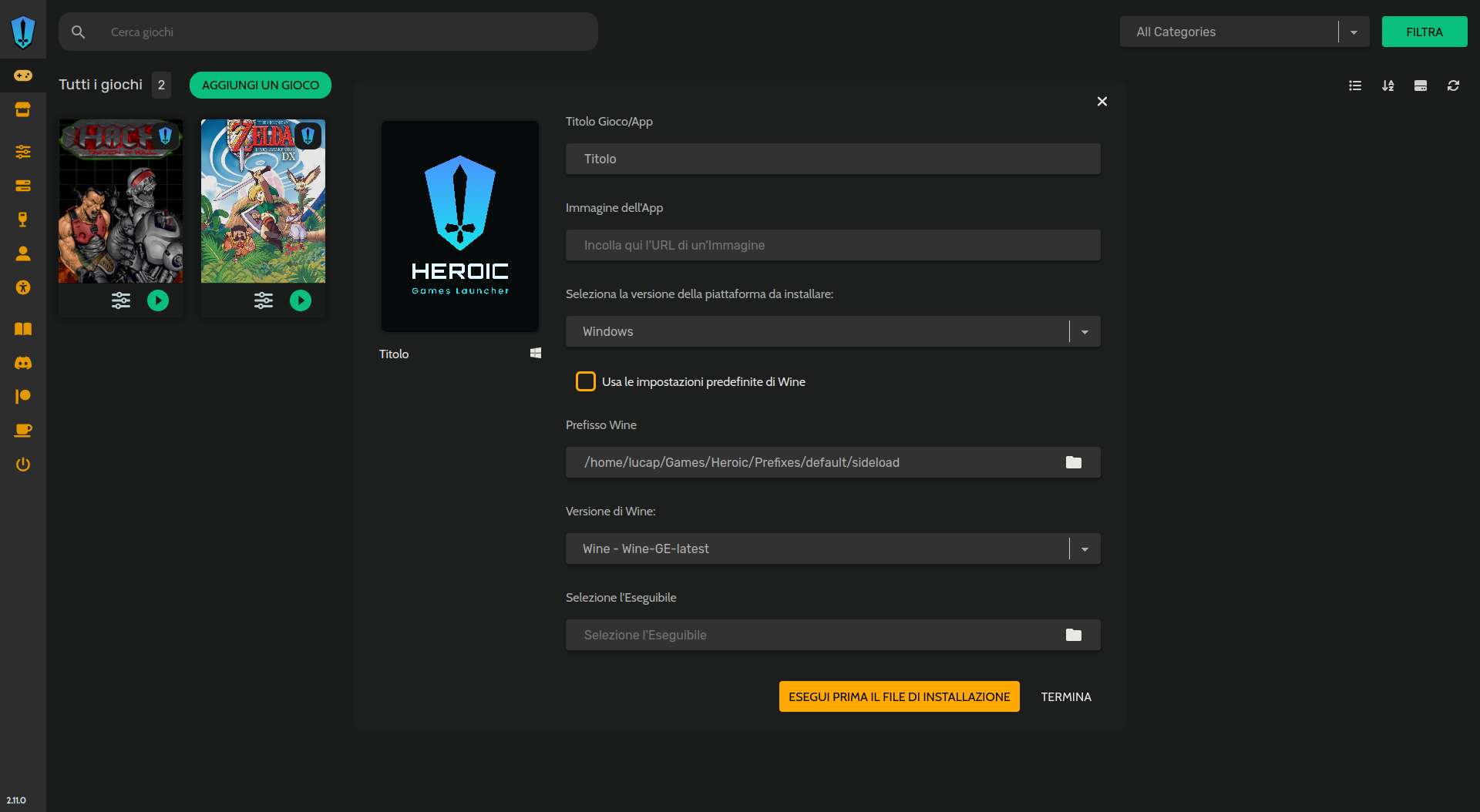1480x812 pixels.
Task: Open settings sliders for the Zelda DX card
Action: point(264,300)
